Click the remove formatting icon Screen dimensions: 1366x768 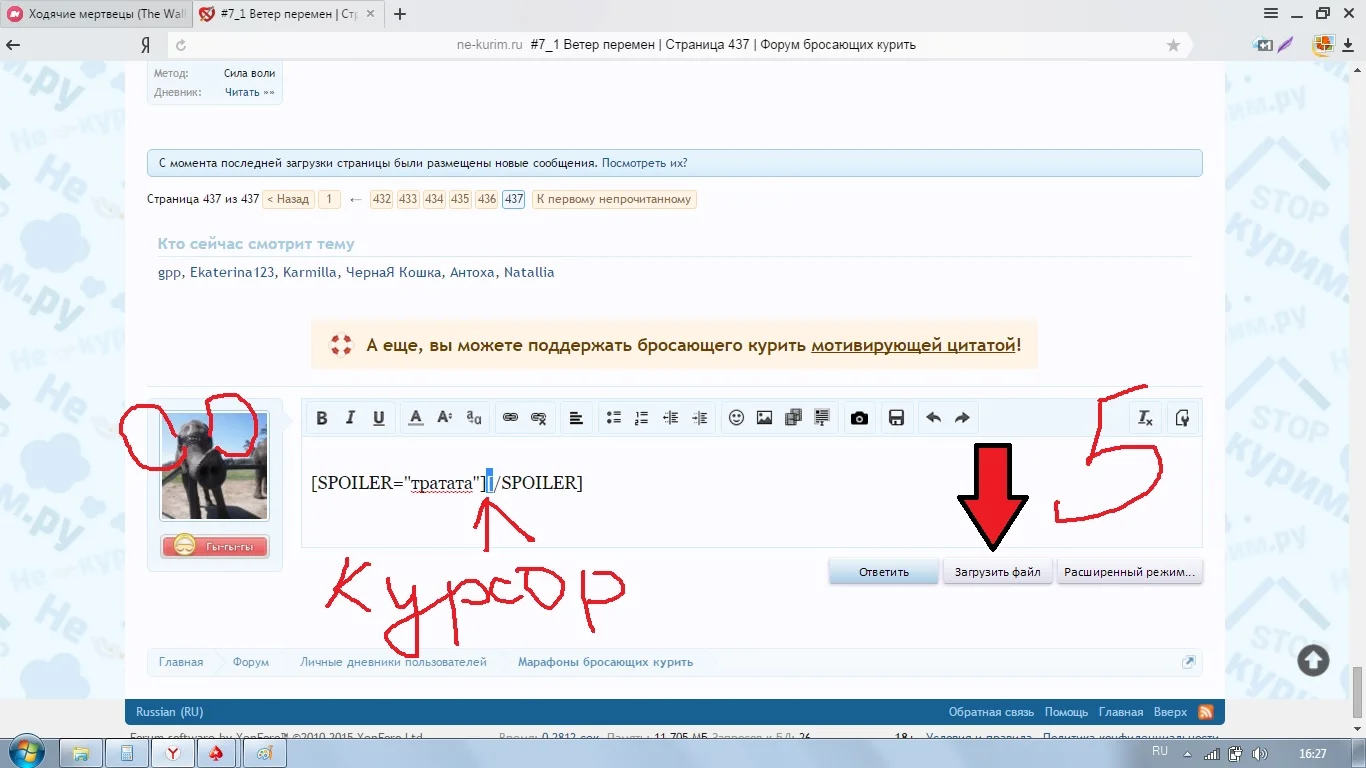(1146, 418)
